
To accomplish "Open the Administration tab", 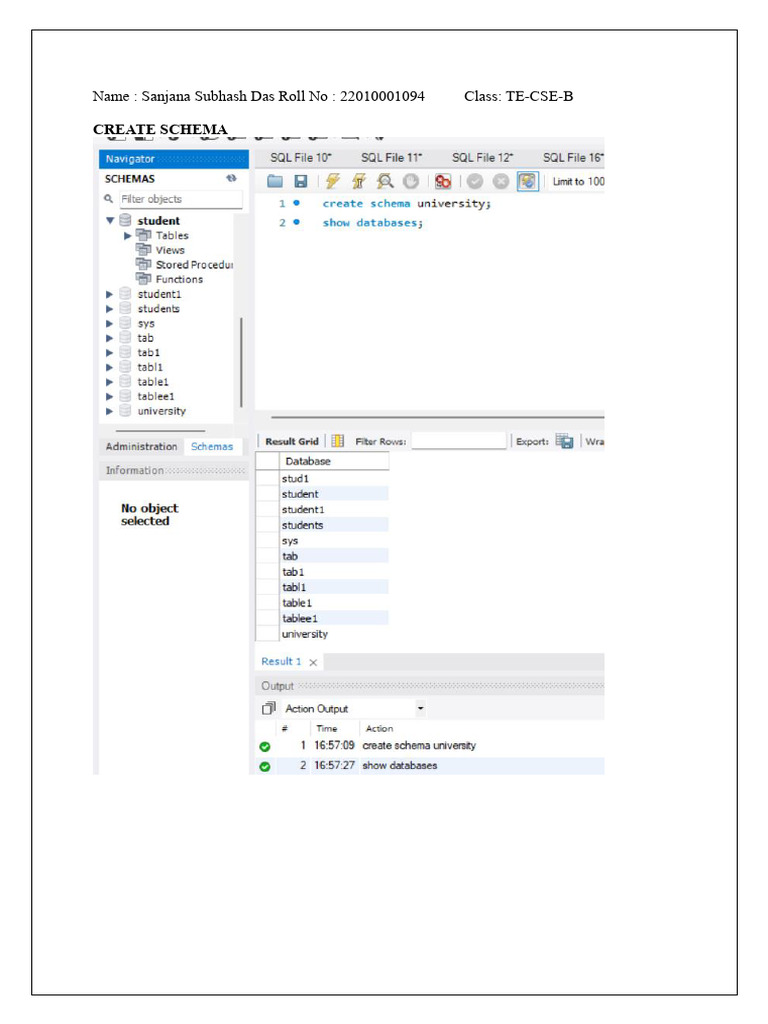I will point(141,447).
